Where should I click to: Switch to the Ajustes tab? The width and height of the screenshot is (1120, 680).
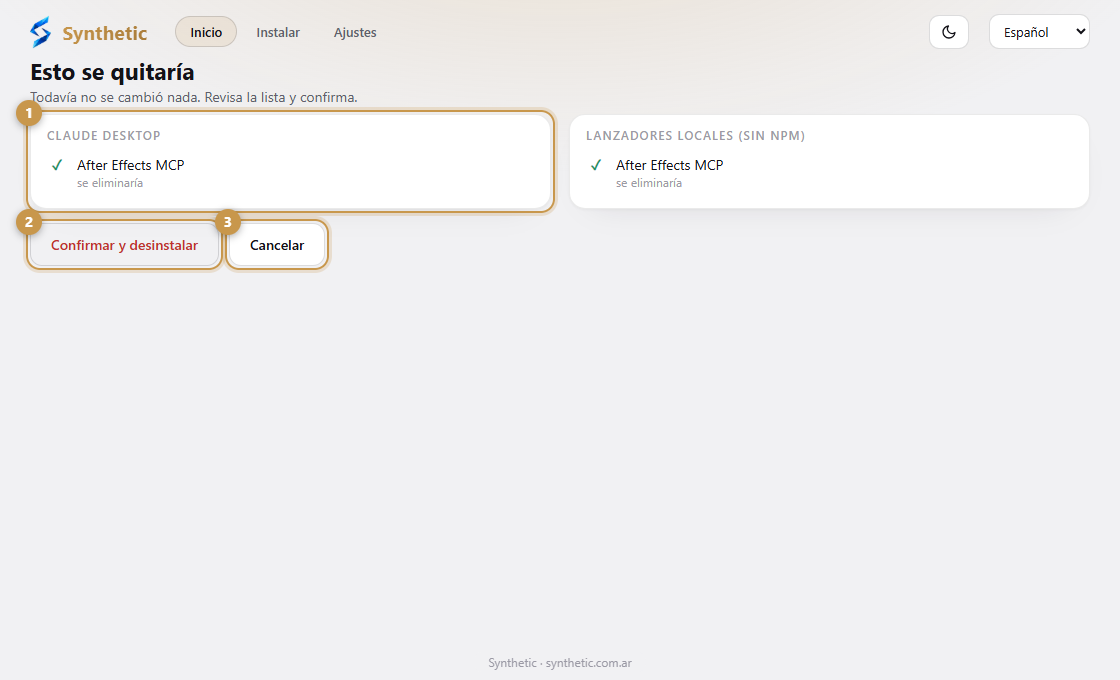pyautogui.click(x=355, y=32)
